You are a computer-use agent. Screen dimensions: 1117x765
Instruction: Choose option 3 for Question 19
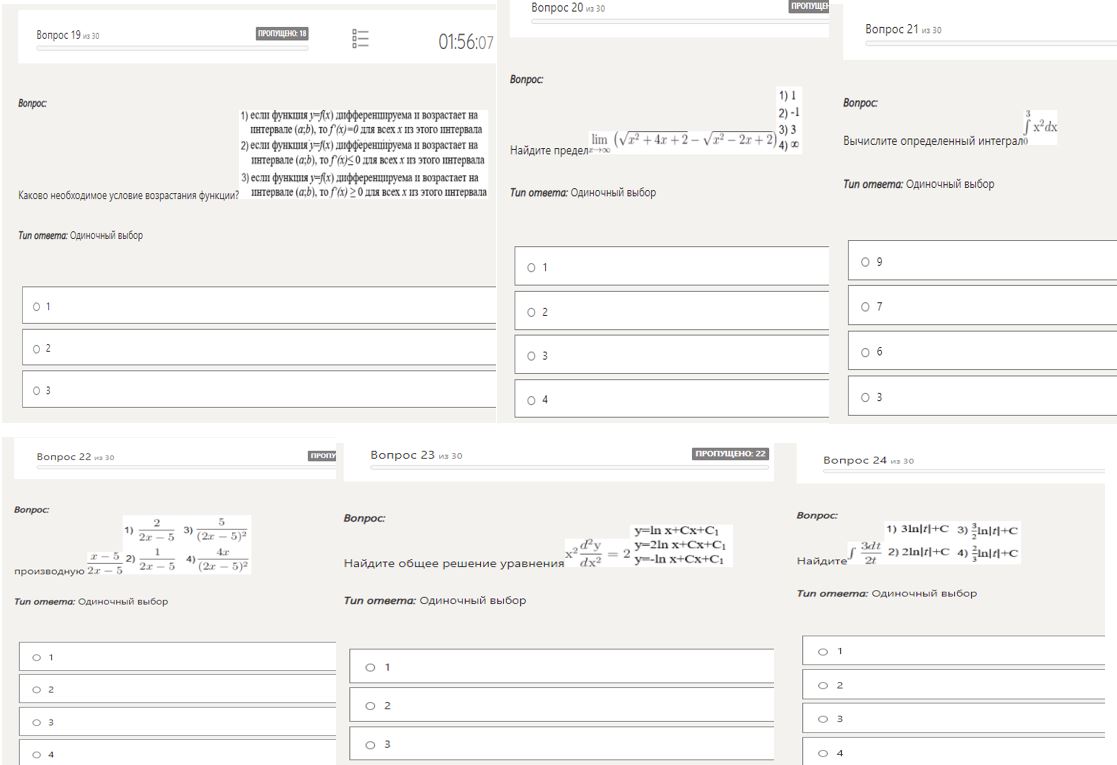[x=37, y=390]
